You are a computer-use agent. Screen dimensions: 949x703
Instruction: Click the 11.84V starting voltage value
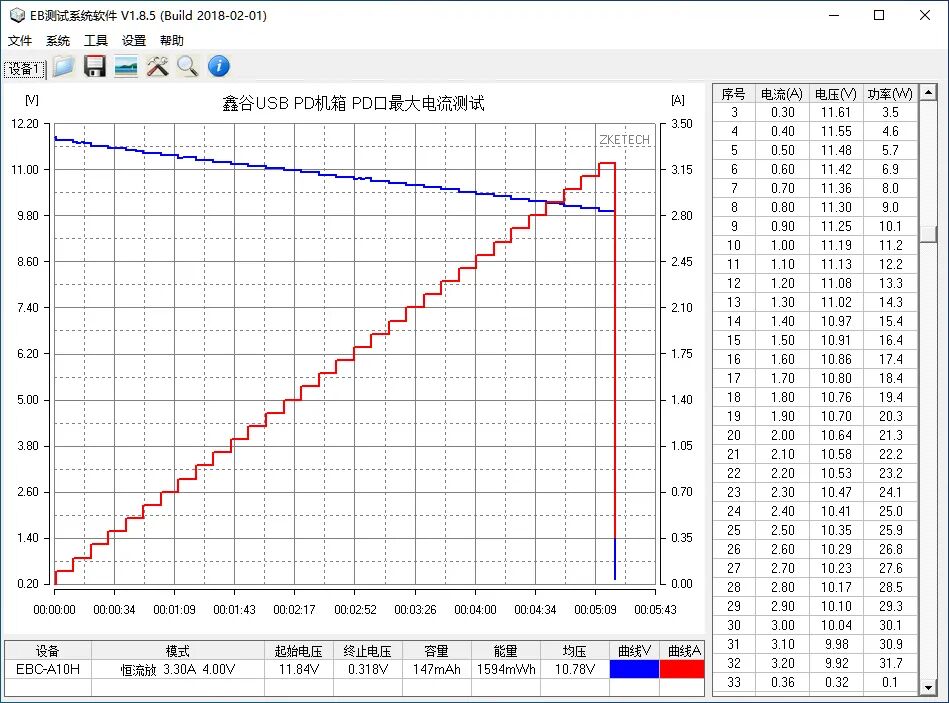[298, 669]
